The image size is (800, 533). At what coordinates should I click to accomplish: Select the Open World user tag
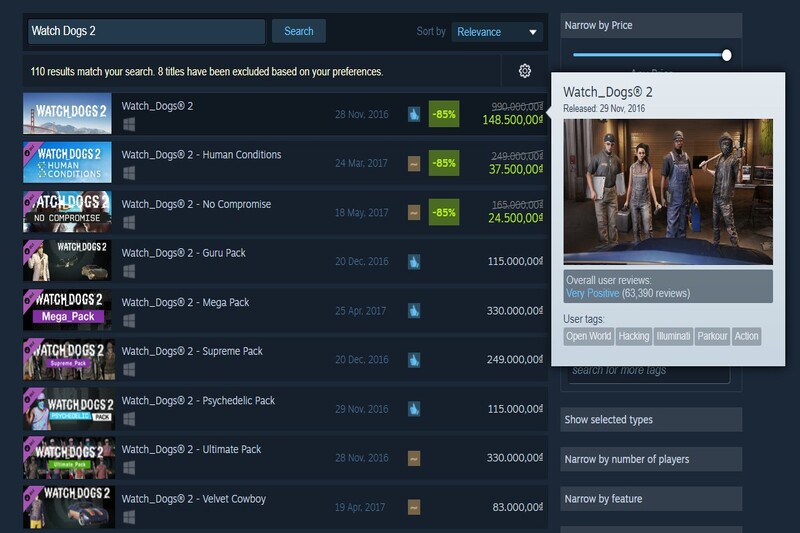588,336
